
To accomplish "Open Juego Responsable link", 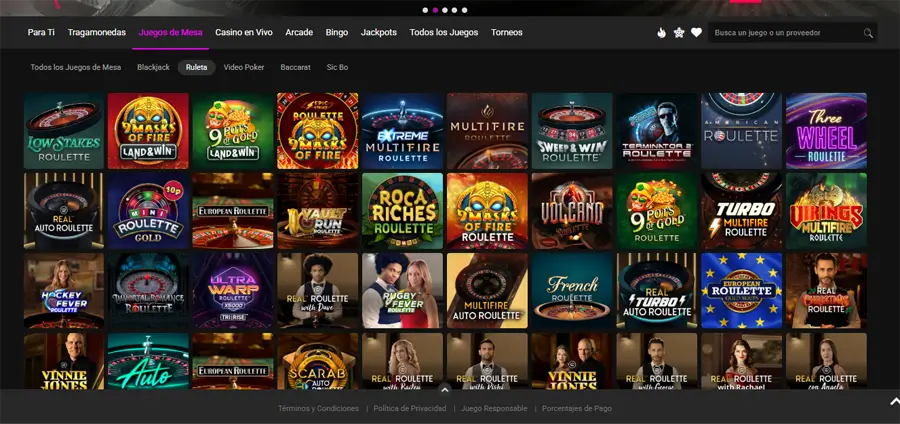I will 494,409.
